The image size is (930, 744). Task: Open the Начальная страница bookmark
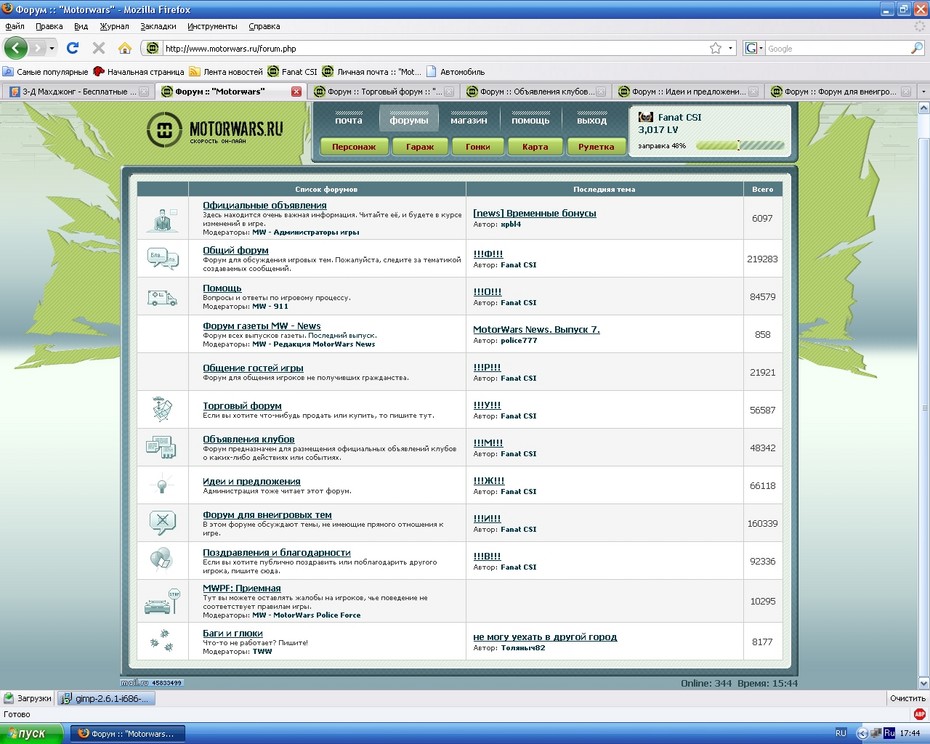coord(139,72)
